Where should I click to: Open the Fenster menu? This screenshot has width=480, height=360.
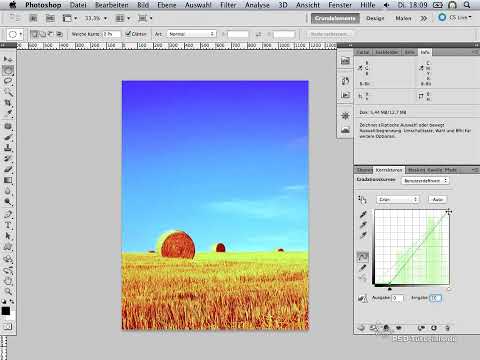tap(340, 5)
